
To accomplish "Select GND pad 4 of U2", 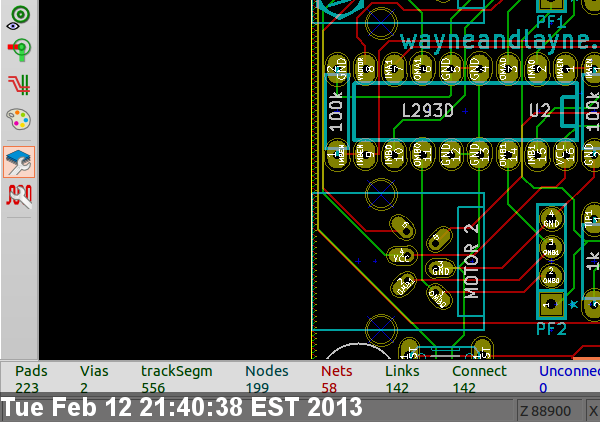I will [x=479, y=69].
